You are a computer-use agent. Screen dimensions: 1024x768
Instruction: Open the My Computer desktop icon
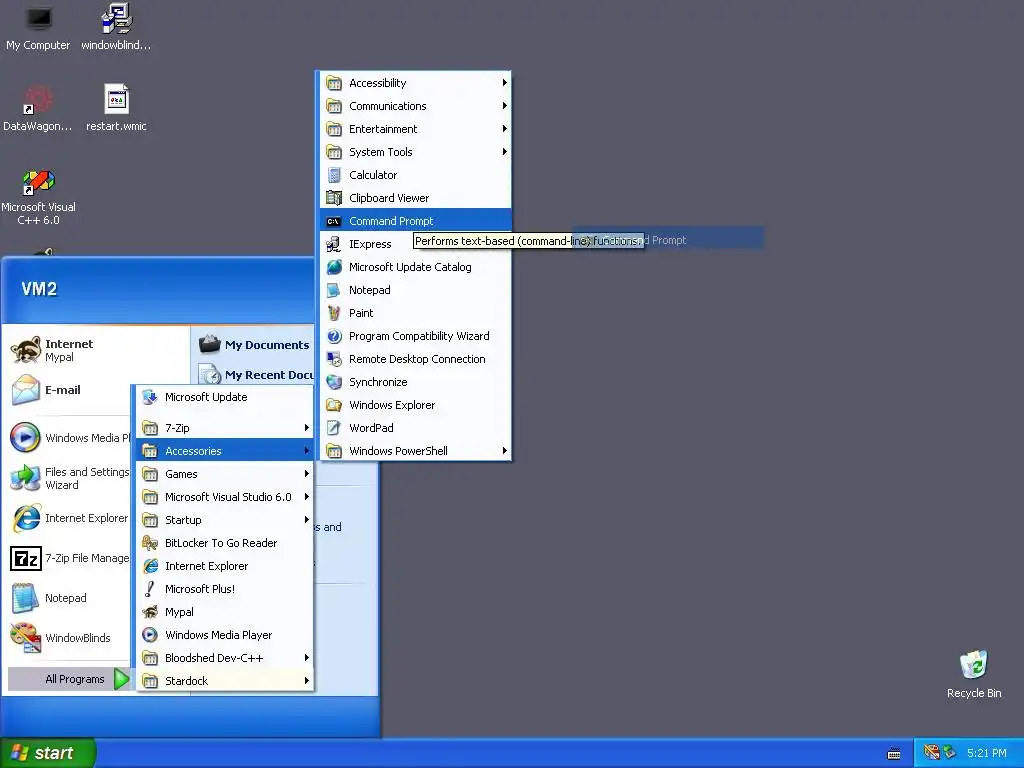[39, 20]
